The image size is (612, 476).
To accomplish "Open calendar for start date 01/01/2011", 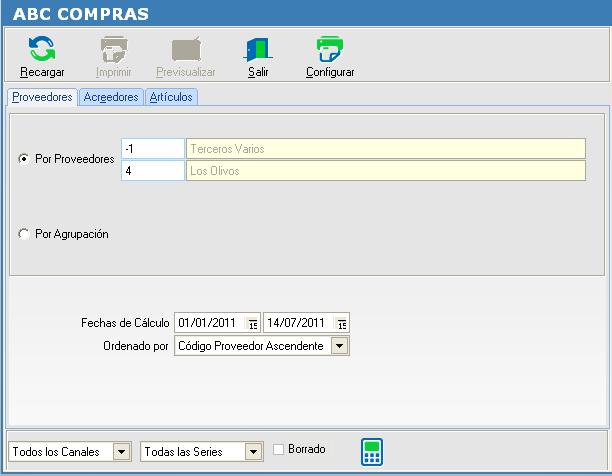I will coord(253,323).
